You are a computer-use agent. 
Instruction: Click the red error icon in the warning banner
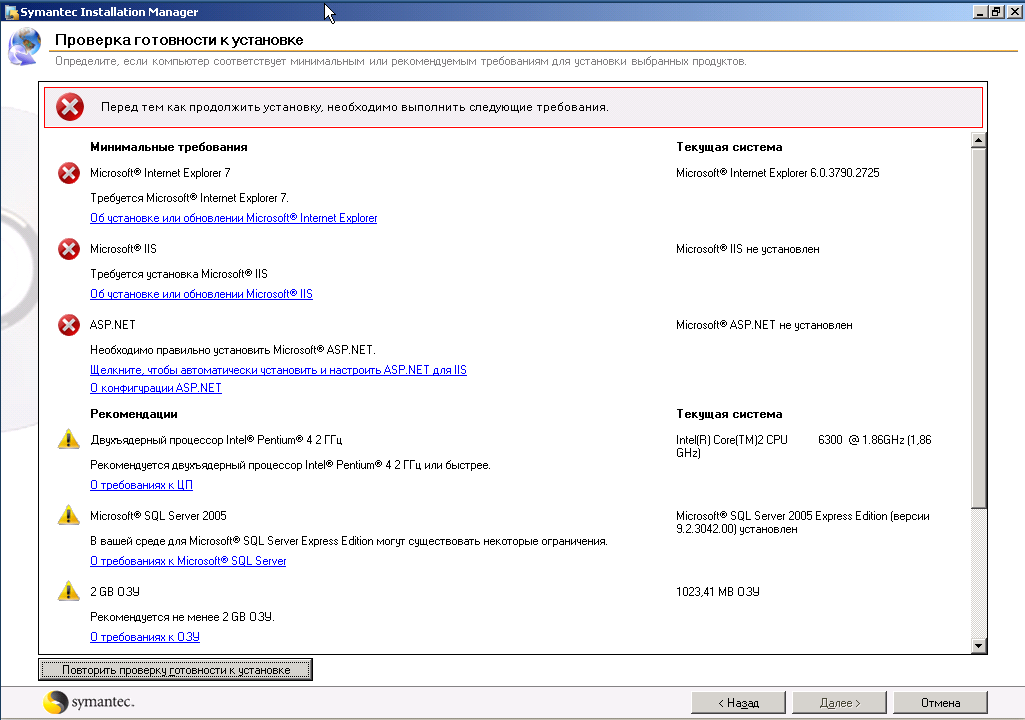point(70,107)
